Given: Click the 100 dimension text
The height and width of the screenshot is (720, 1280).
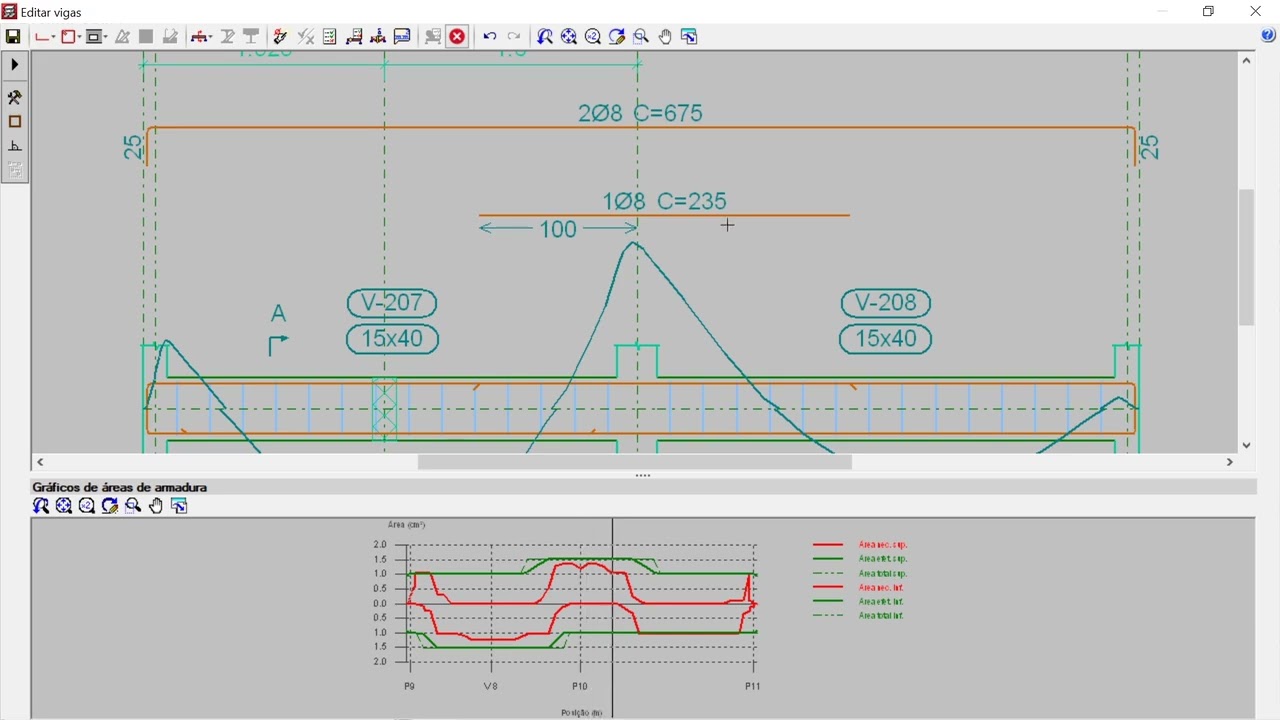Looking at the screenshot, I should click(558, 229).
